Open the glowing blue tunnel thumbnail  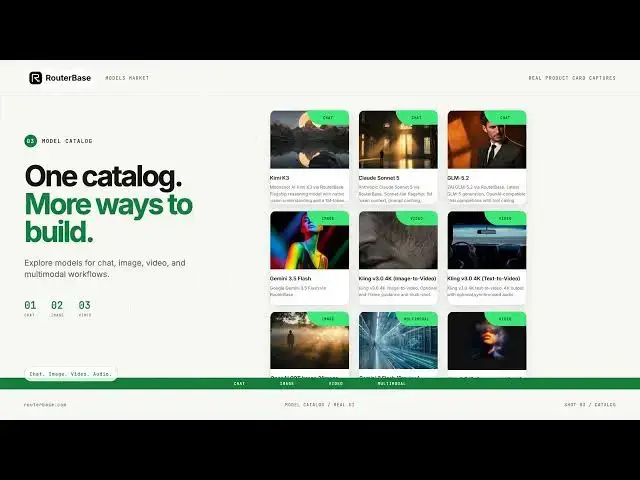(x=398, y=340)
